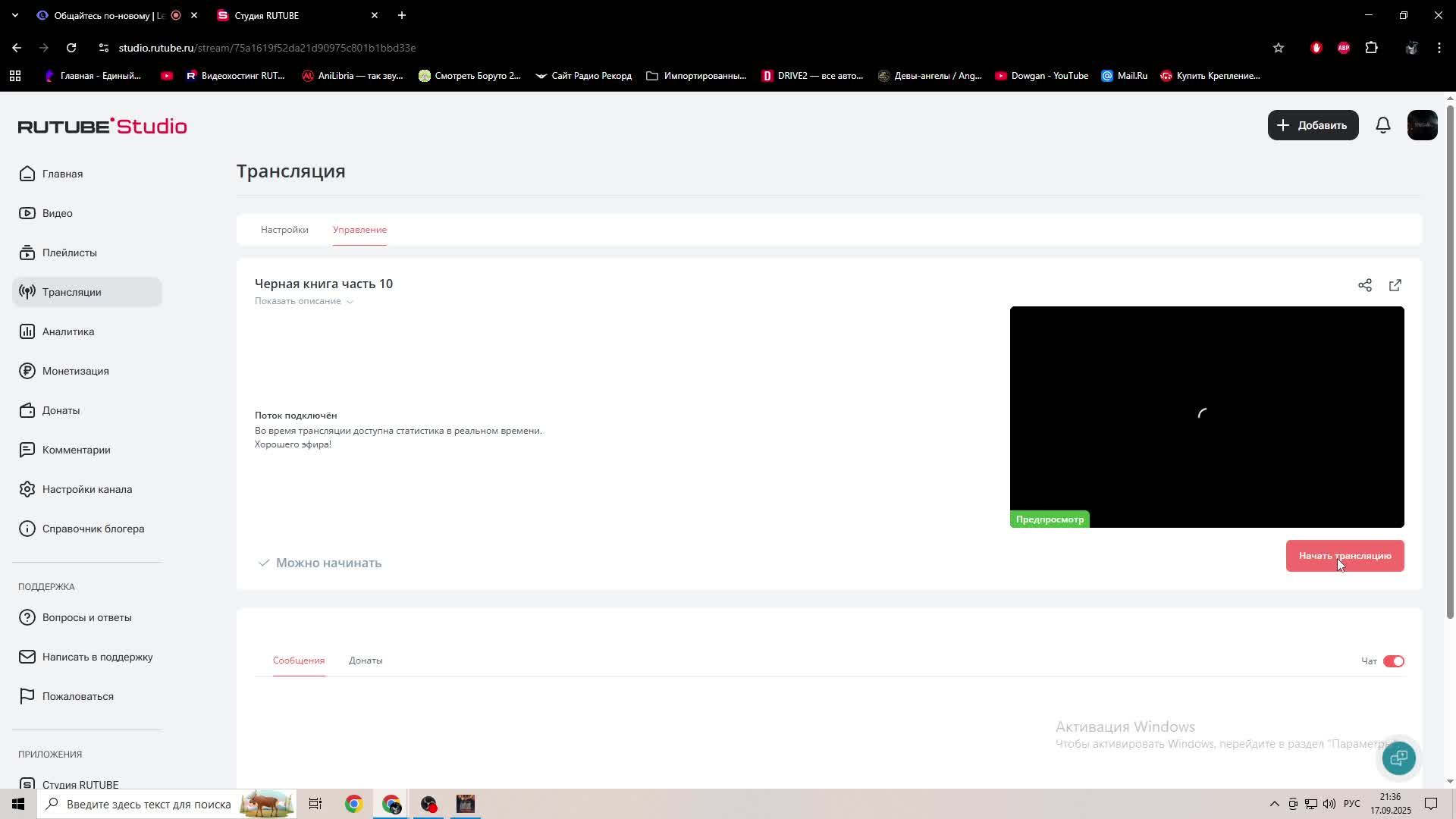Open stream in new window icon

tap(1395, 285)
